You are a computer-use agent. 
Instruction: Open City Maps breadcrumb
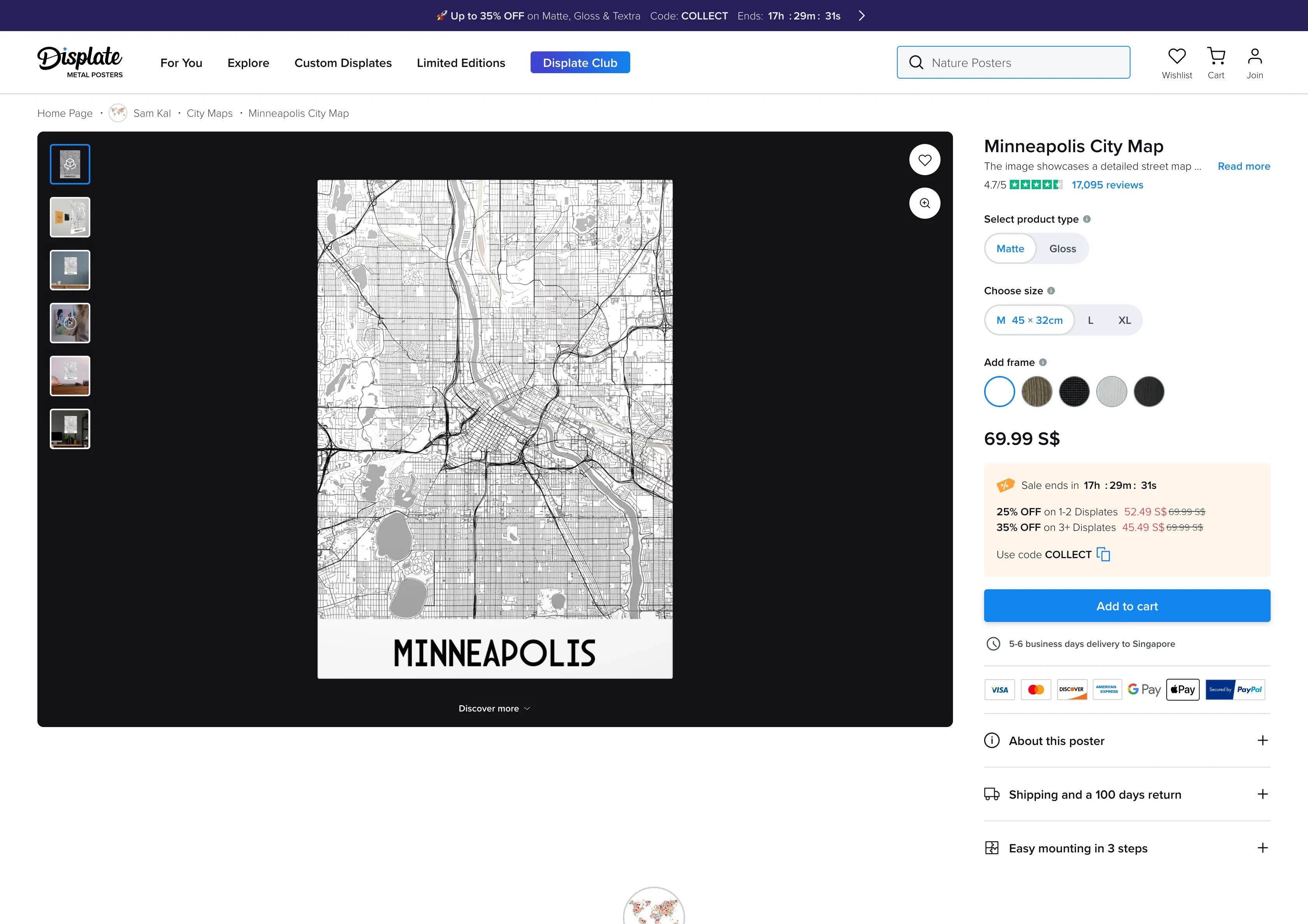click(210, 113)
